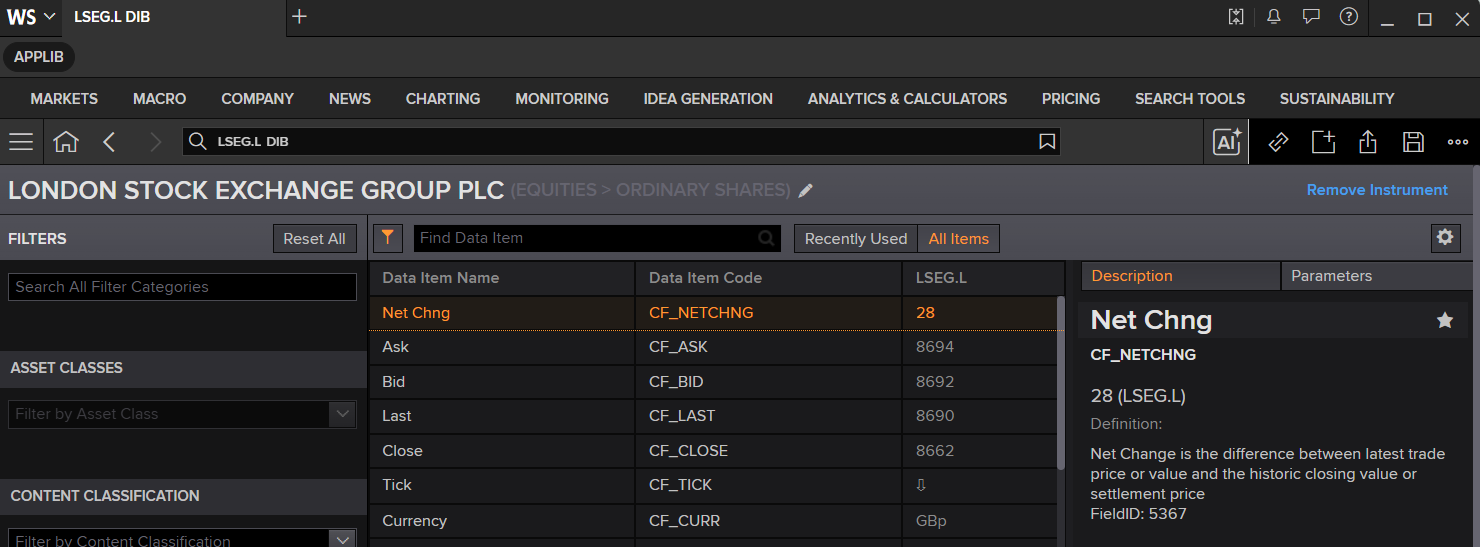Image resolution: width=1480 pixels, height=547 pixels.
Task: Click the LSEG.L column header
Action: click(x=984, y=278)
